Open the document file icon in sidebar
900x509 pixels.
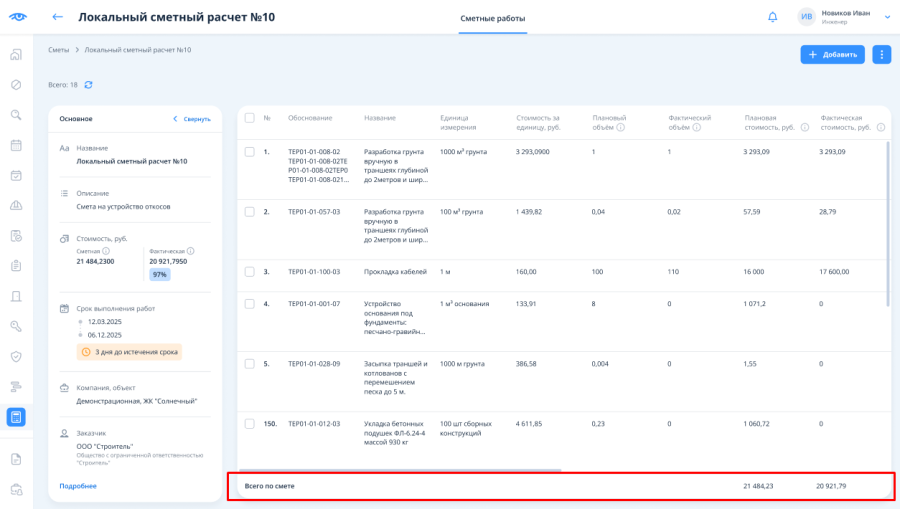16,459
